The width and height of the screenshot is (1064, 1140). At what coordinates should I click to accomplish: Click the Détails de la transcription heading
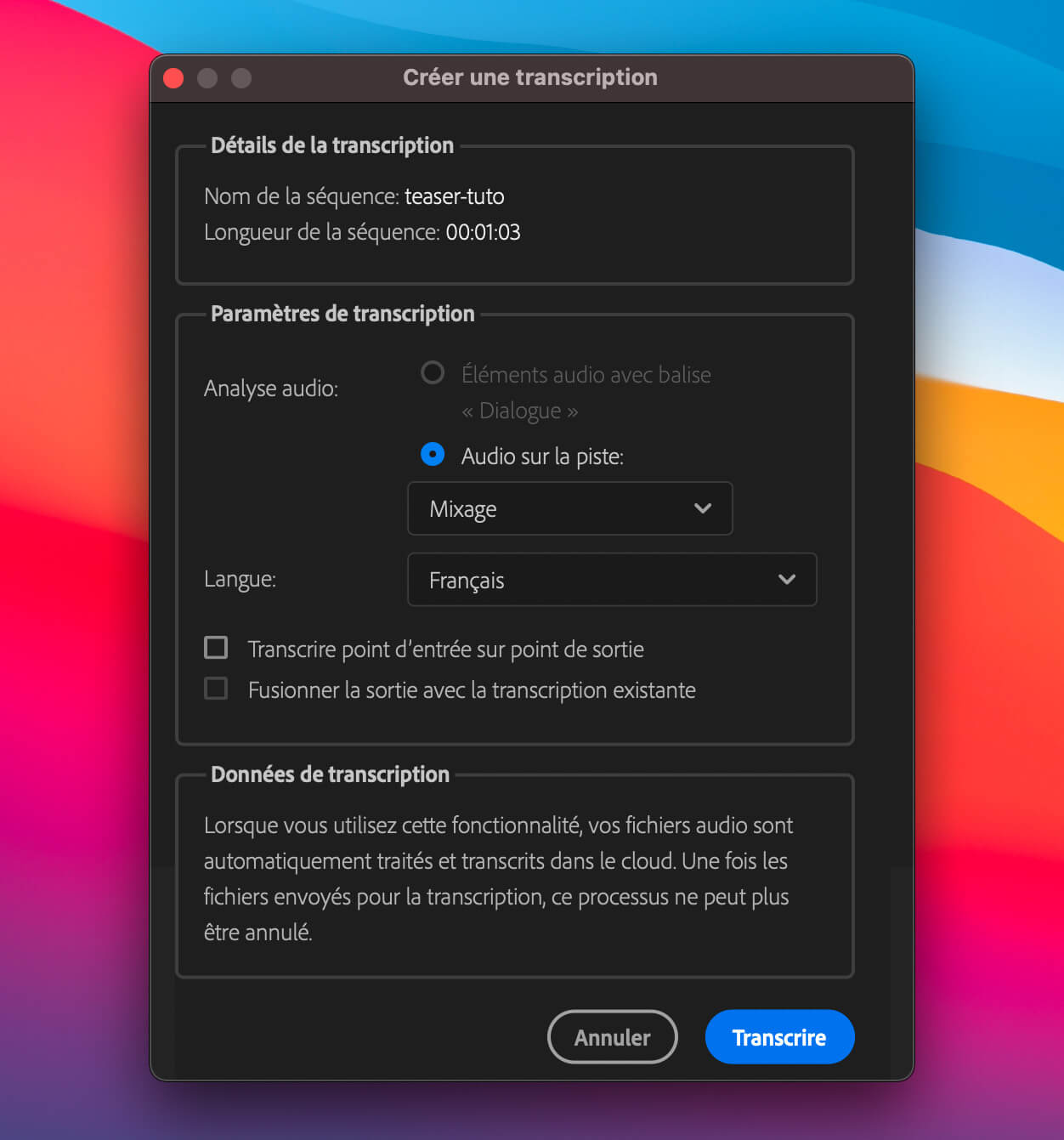coord(332,145)
